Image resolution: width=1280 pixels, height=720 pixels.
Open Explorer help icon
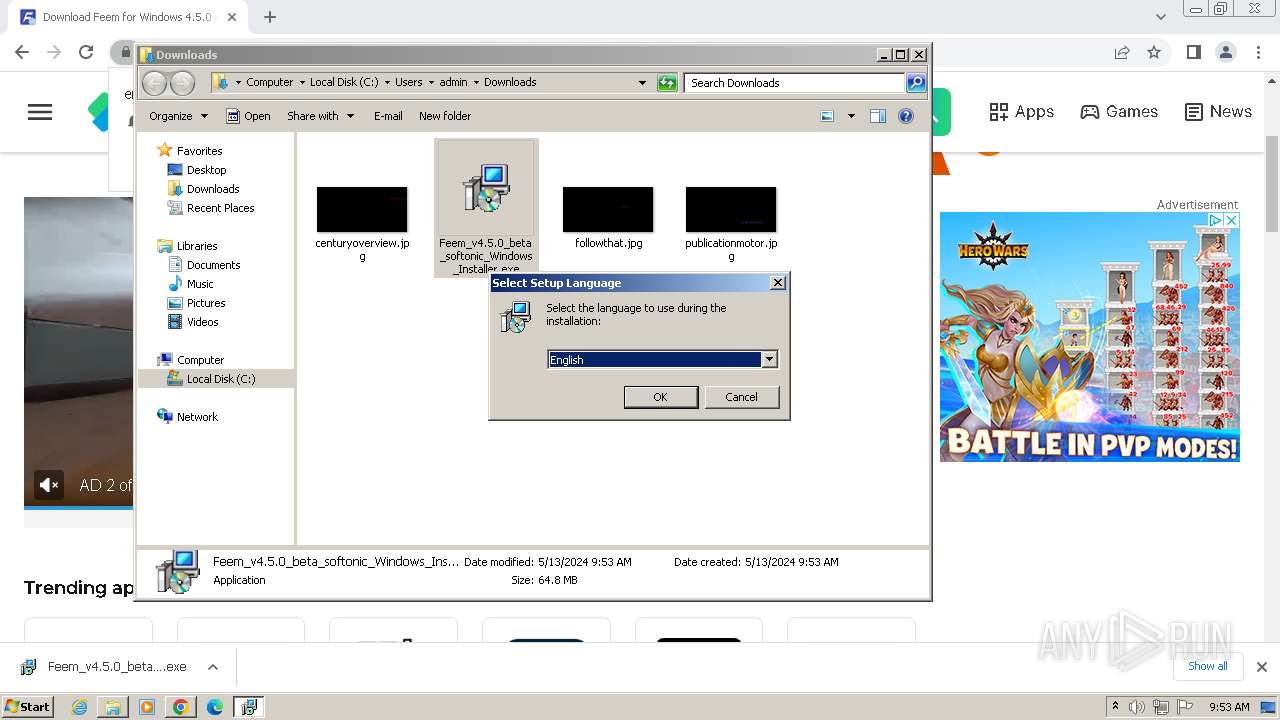(x=906, y=116)
